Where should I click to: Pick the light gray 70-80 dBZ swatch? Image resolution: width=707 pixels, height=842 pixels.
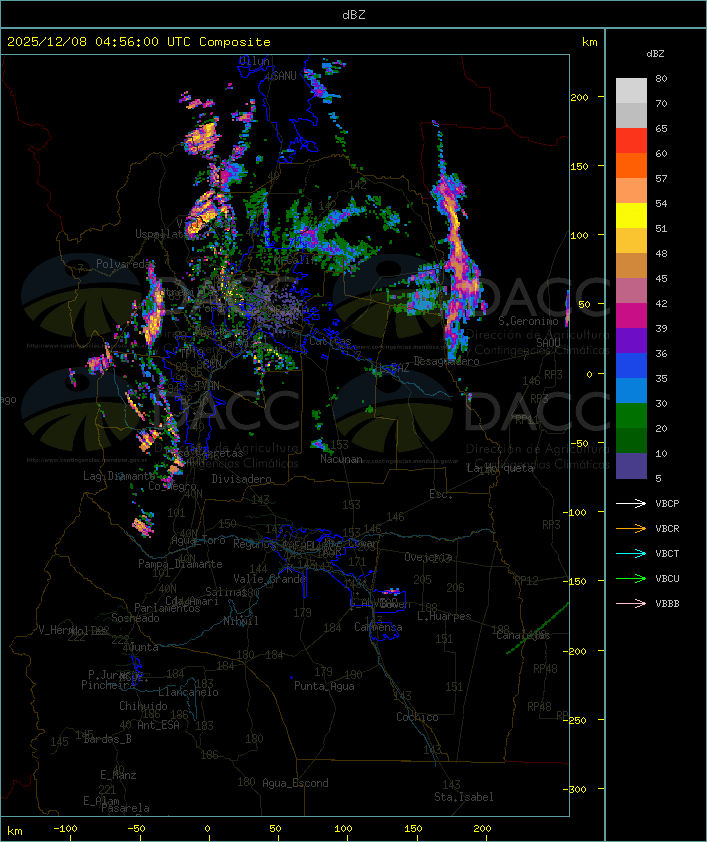click(x=631, y=91)
